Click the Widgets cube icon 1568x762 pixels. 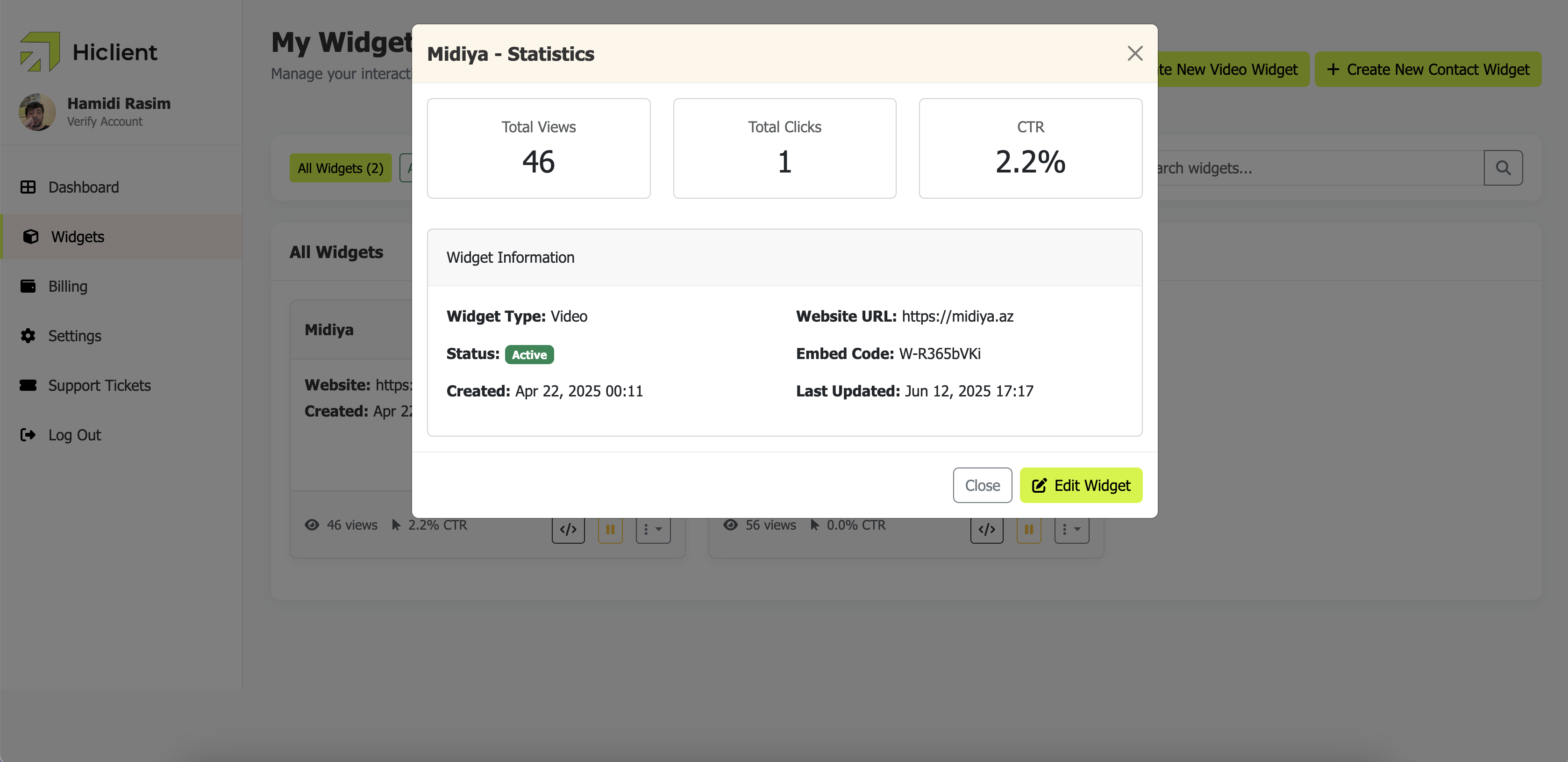pyautogui.click(x=30, y=237)
